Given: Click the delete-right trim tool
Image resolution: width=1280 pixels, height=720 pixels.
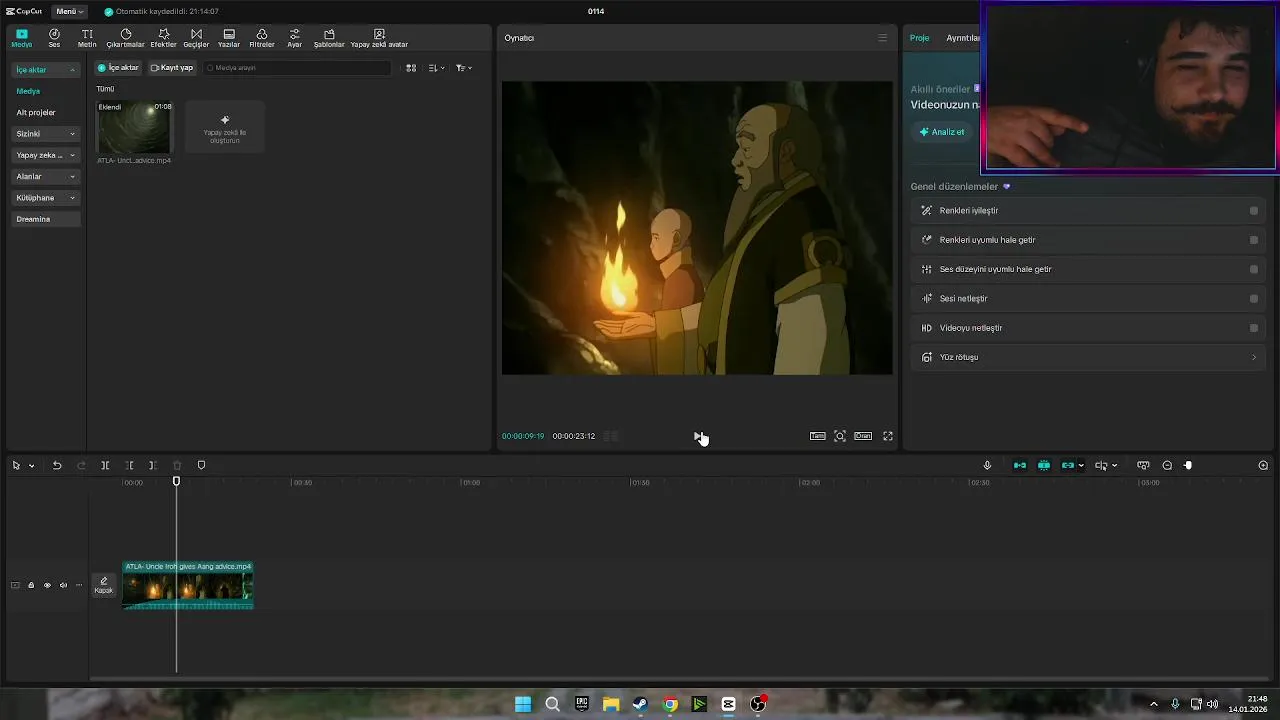Looking at the screenshot, I should pyautogui.click(x=152, y=465).
